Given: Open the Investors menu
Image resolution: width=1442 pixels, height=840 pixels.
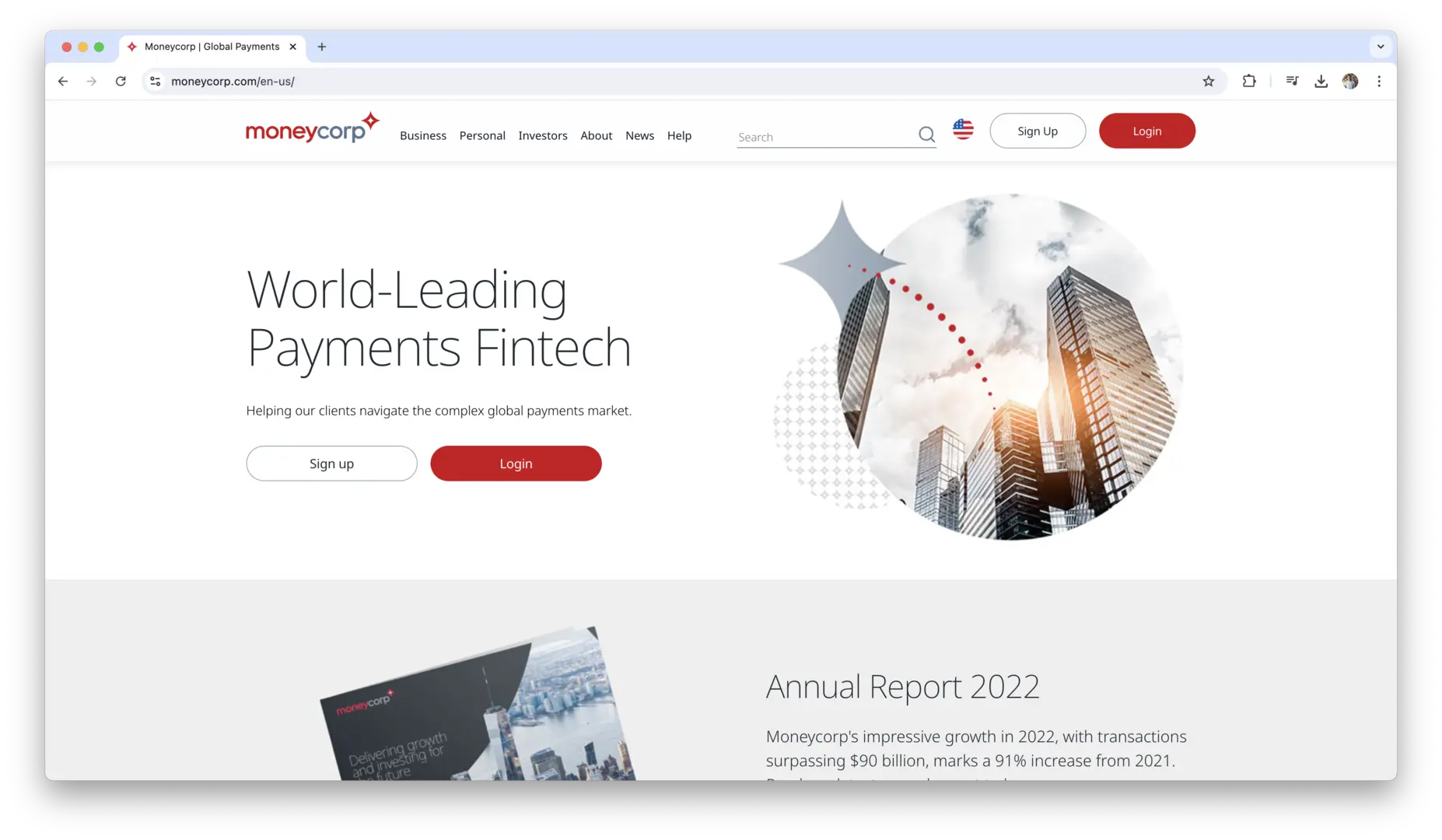Looking at the screenshot, I should [543, 135].
